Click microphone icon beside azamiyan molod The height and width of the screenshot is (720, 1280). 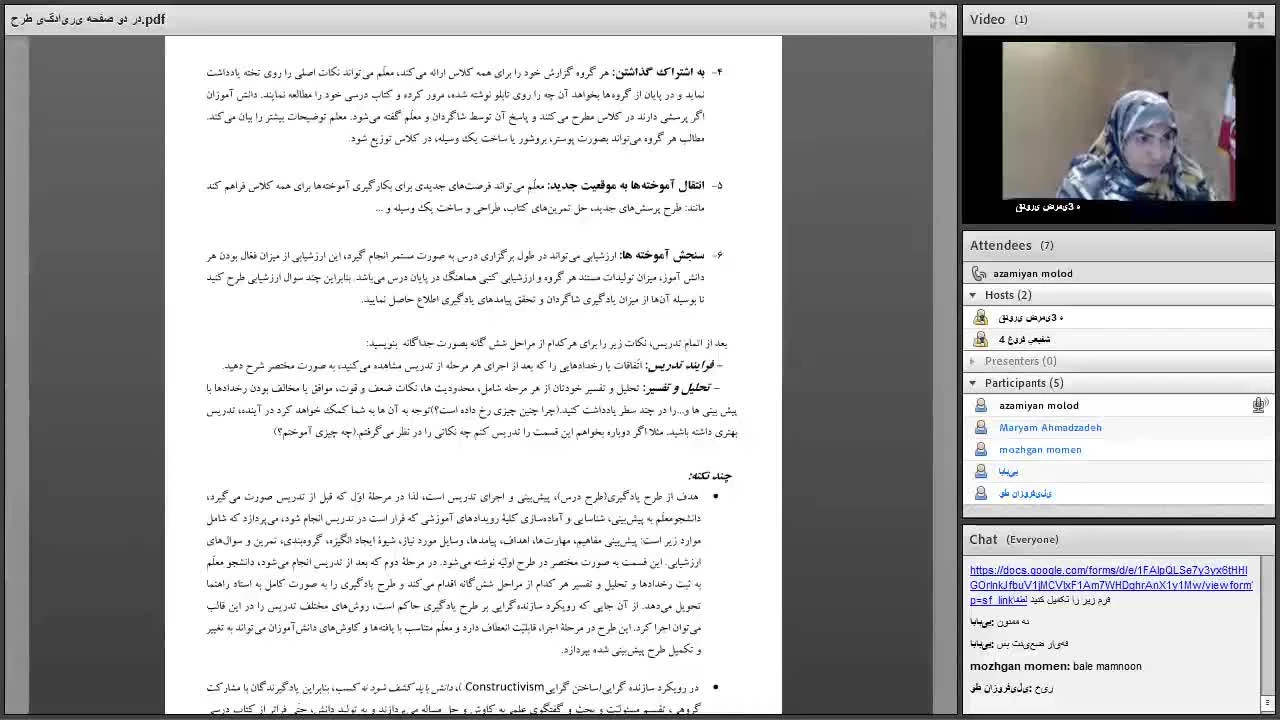click(x=1259, y=405)
